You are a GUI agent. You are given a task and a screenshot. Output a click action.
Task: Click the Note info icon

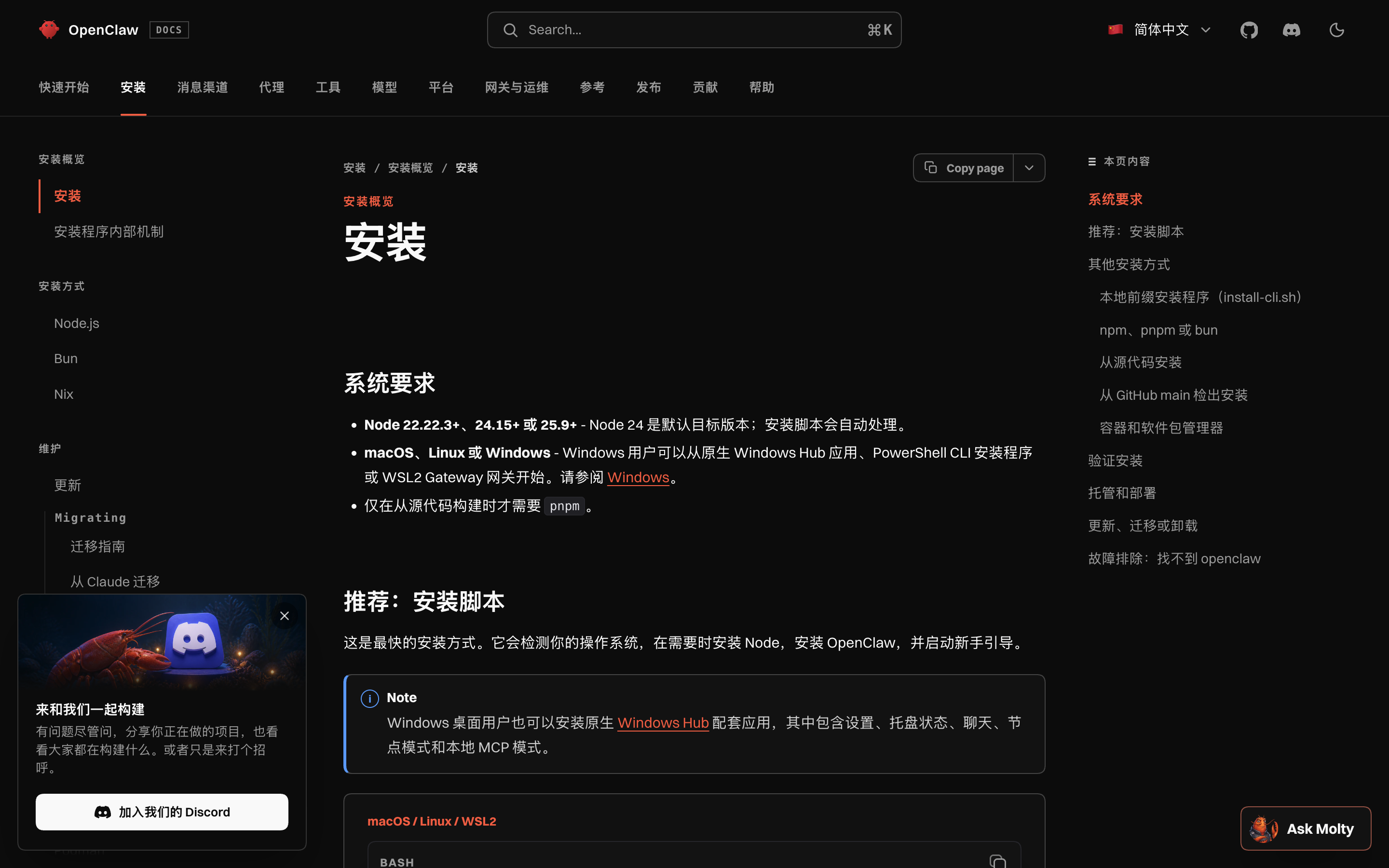(x=369, y=698)
